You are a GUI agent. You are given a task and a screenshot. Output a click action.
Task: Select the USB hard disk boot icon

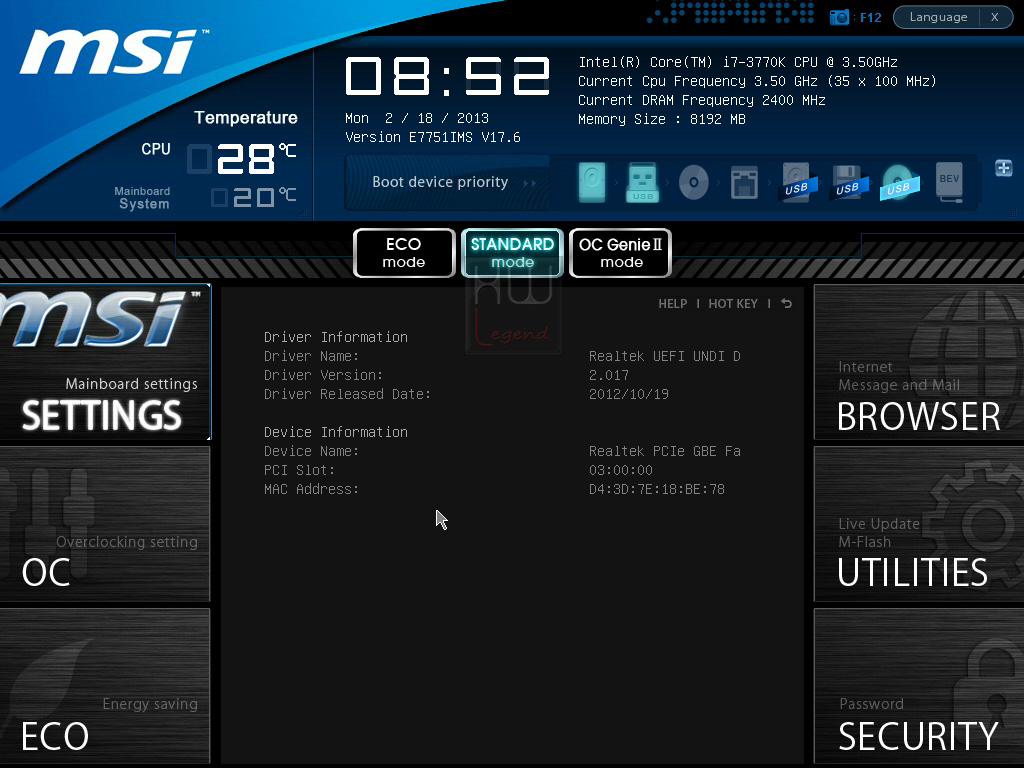coord(797,182)
